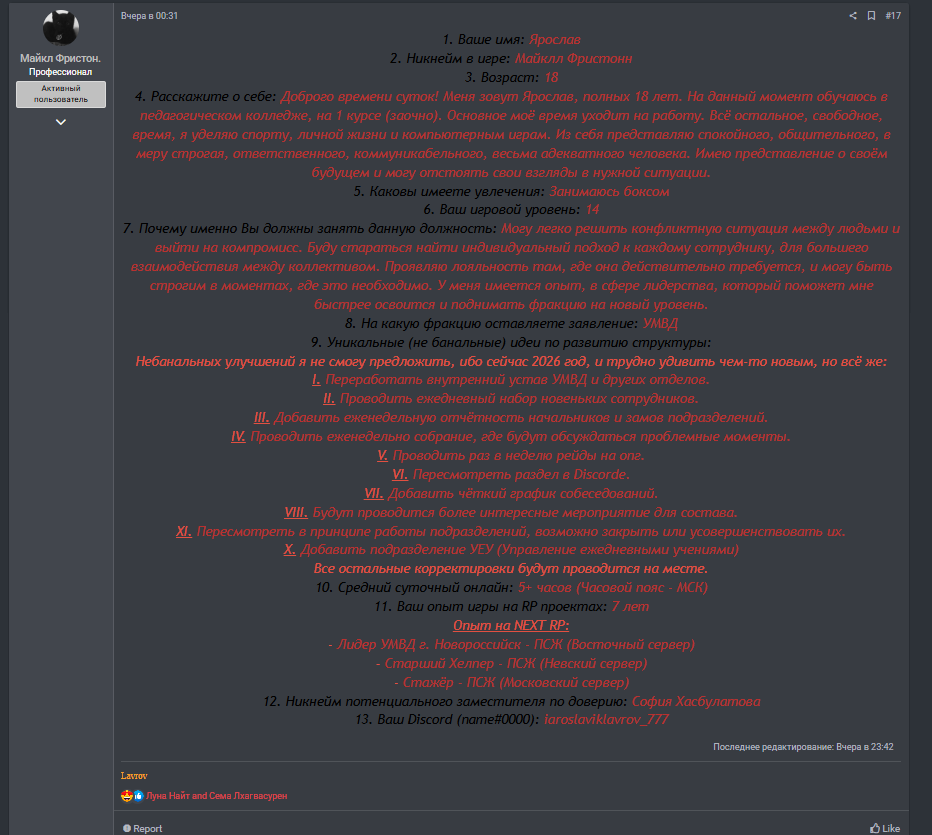Click the Discord name iaroslaviklavrov_777
The width and height of the screenshot is (932, 835).
click(x=605, y=719)
